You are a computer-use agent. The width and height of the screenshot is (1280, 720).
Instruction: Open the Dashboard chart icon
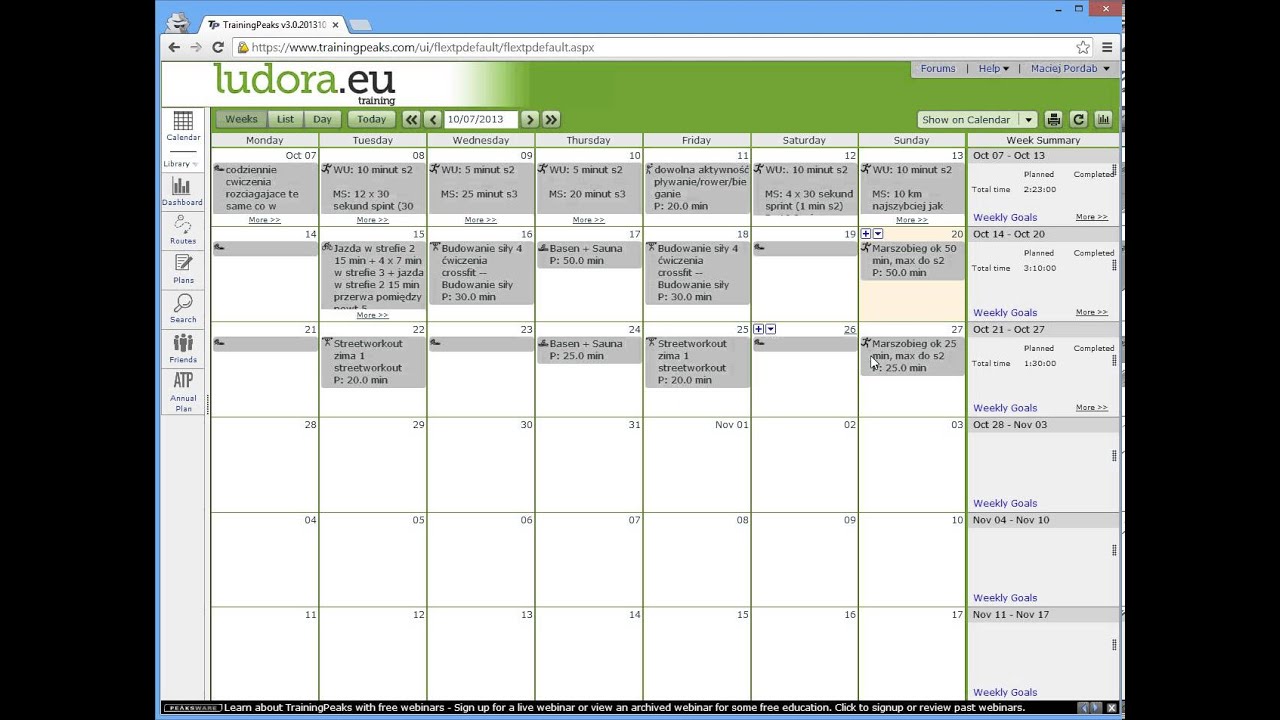tap(183, 191)
